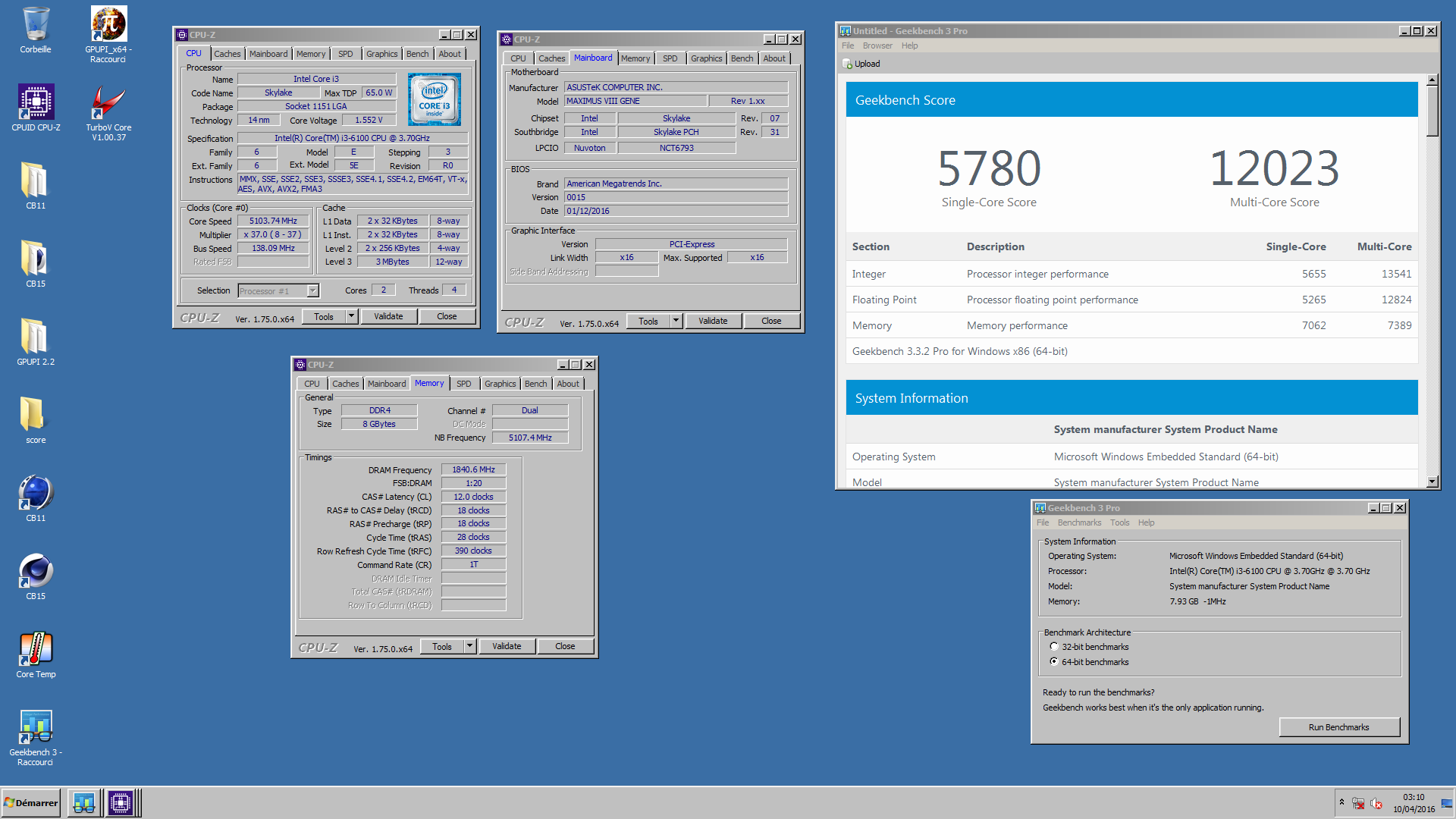
Task: Click the show desktop icon in the tray
Action: [x=1447, y=803]
